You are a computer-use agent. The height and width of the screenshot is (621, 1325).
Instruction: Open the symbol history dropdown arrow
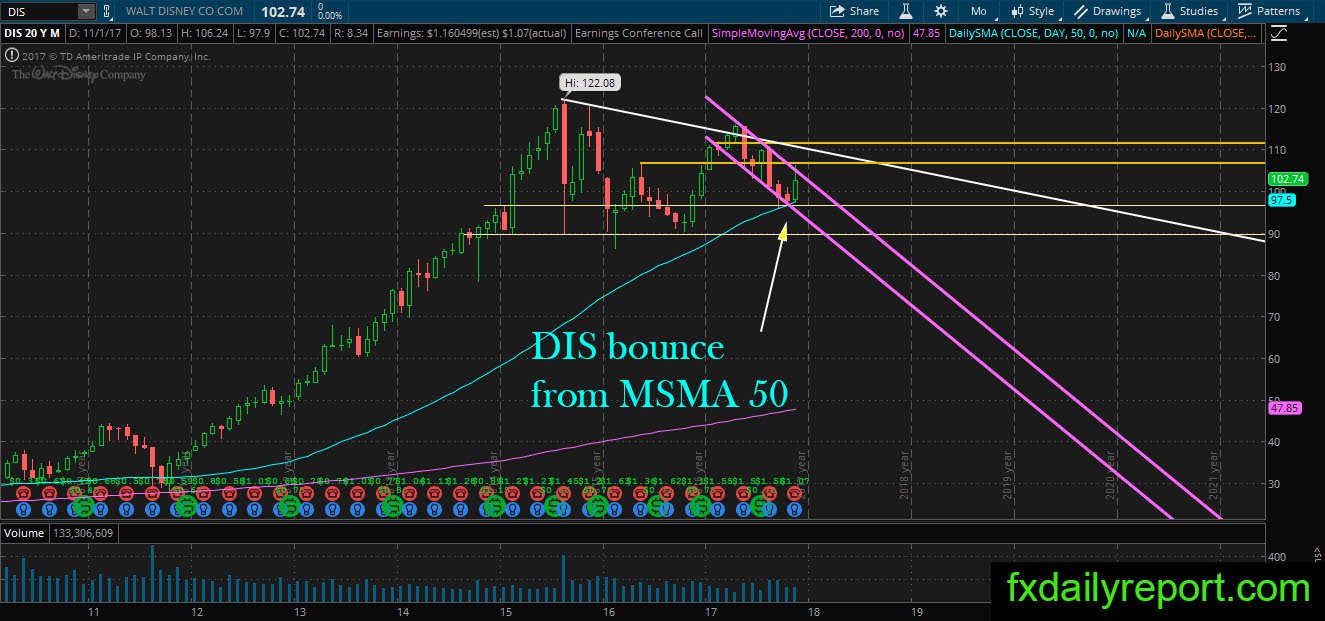tap(86, 11)
